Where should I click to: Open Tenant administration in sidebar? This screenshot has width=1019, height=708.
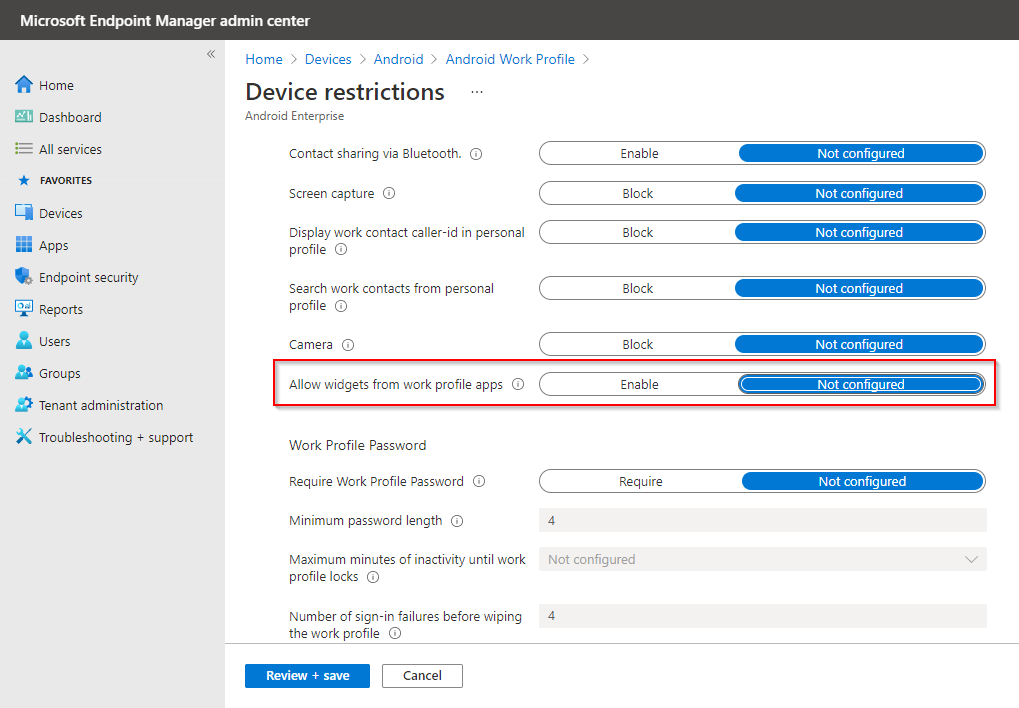pos(100,405)
